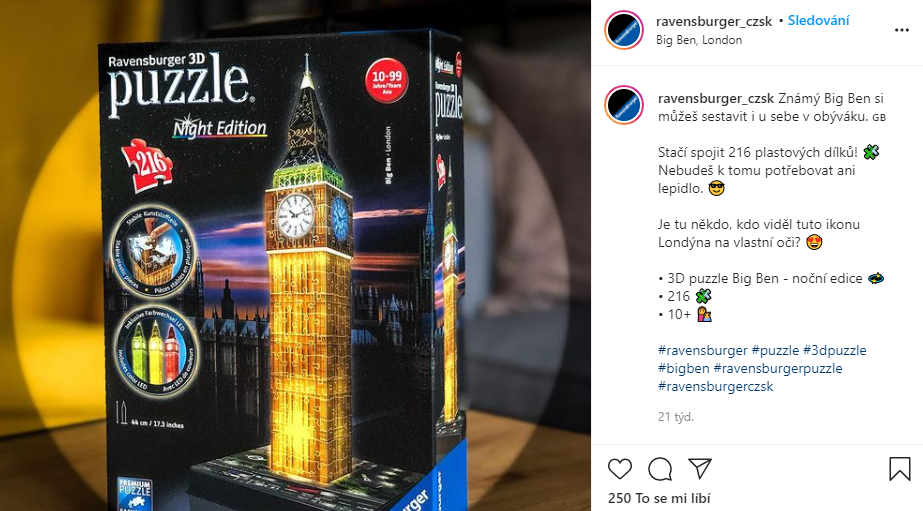Open the #ravensburger hashtag
923x511 pixels.
coord(703,350)
